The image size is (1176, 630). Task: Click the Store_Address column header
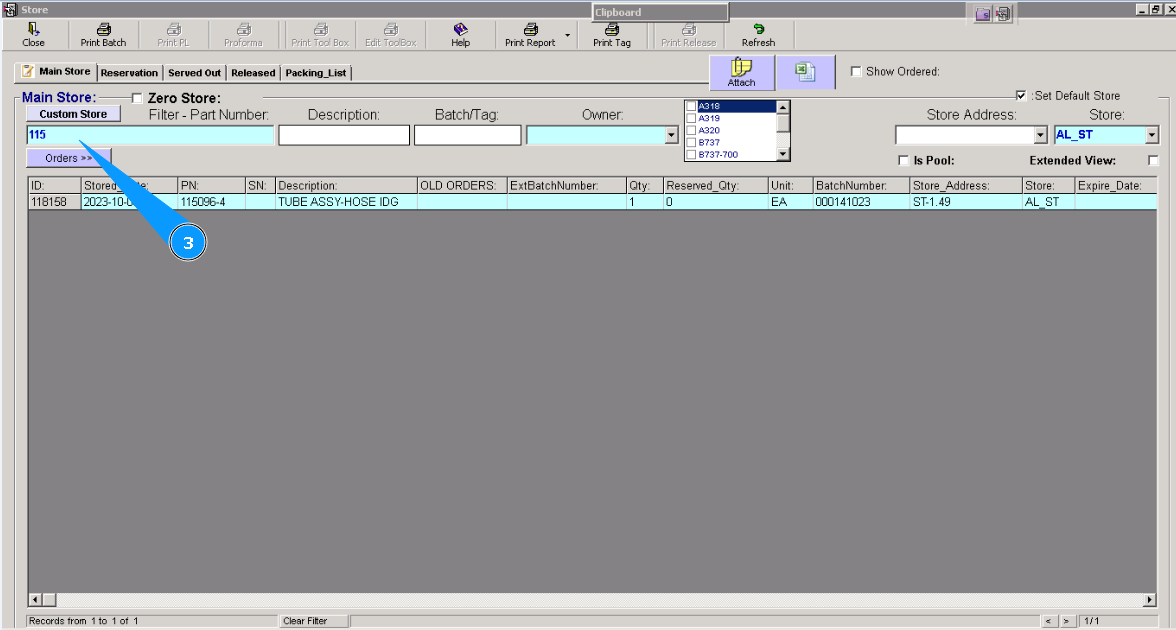pos(966,185)
